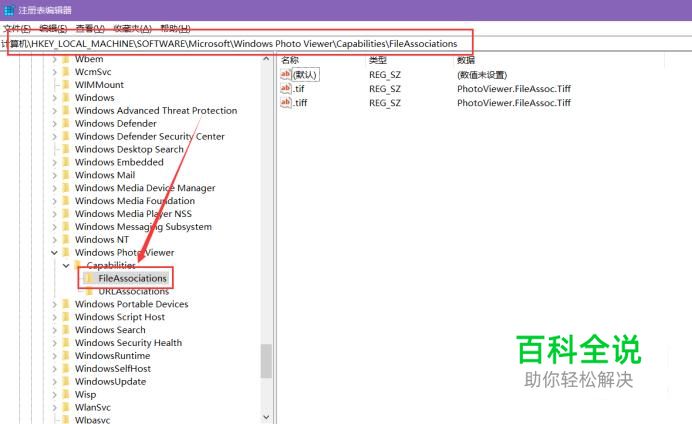Select the Windows Media Device Manager key
The image size is (692, 424).
[x=145, y=188]
